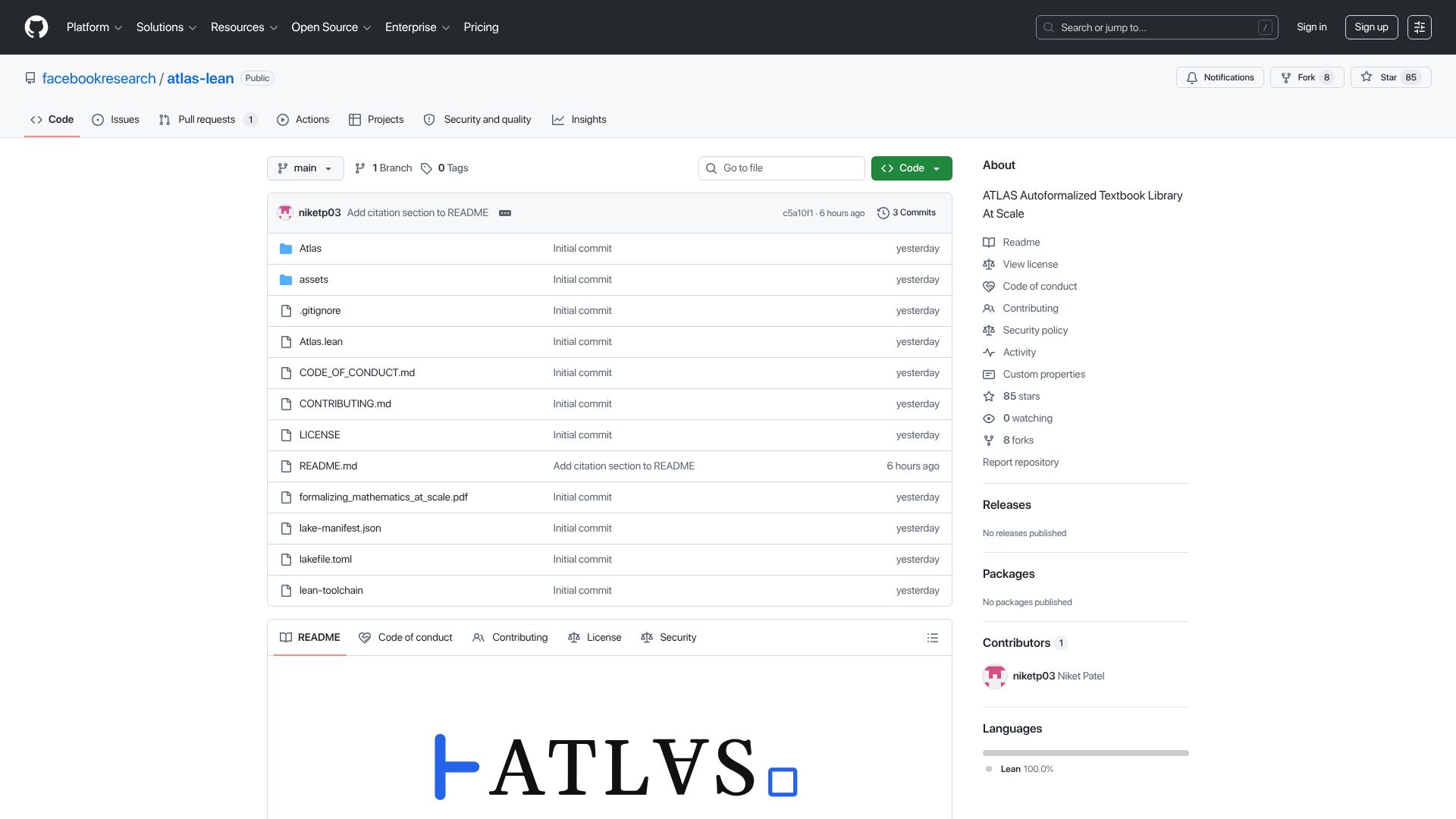Click the commit message ellipsis icon

pos(505,213)
